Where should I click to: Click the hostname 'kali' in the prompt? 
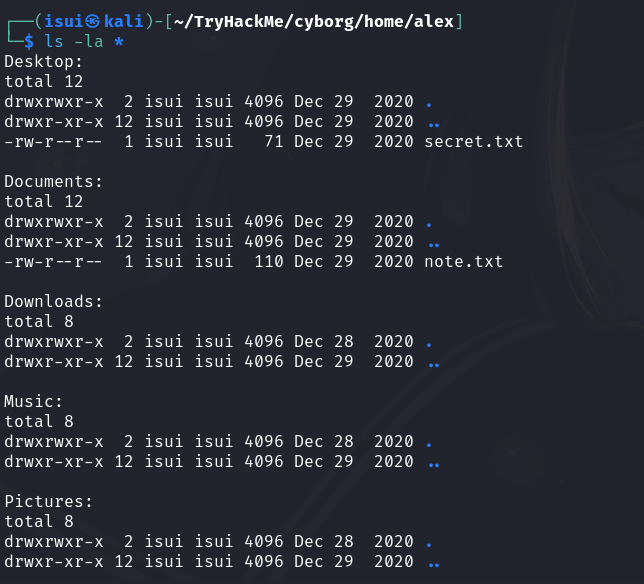click(x=124, y=22)
